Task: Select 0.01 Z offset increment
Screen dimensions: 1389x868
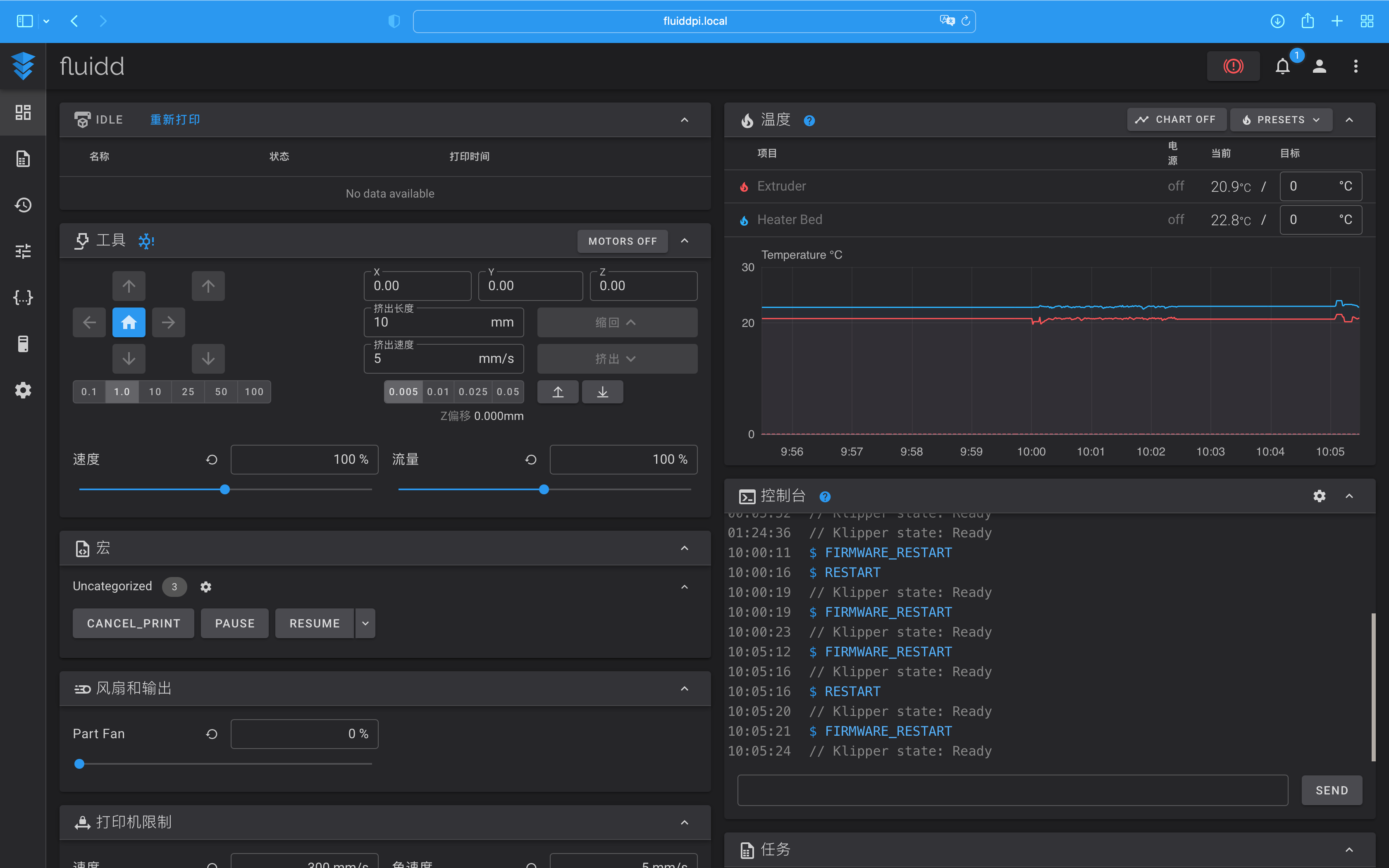Action: tap(438, 391)
